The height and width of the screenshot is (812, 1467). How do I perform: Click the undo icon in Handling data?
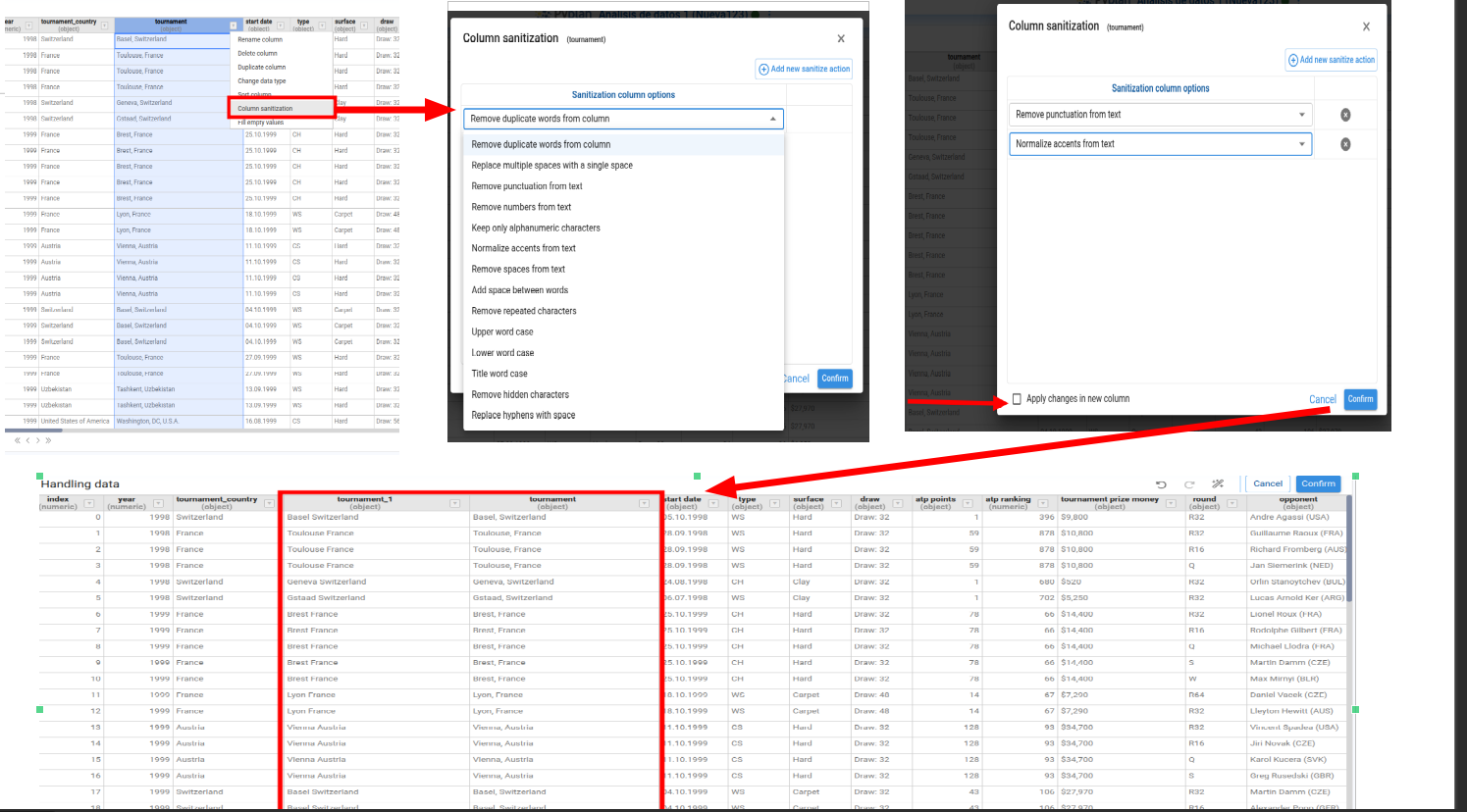(1161, 484)
